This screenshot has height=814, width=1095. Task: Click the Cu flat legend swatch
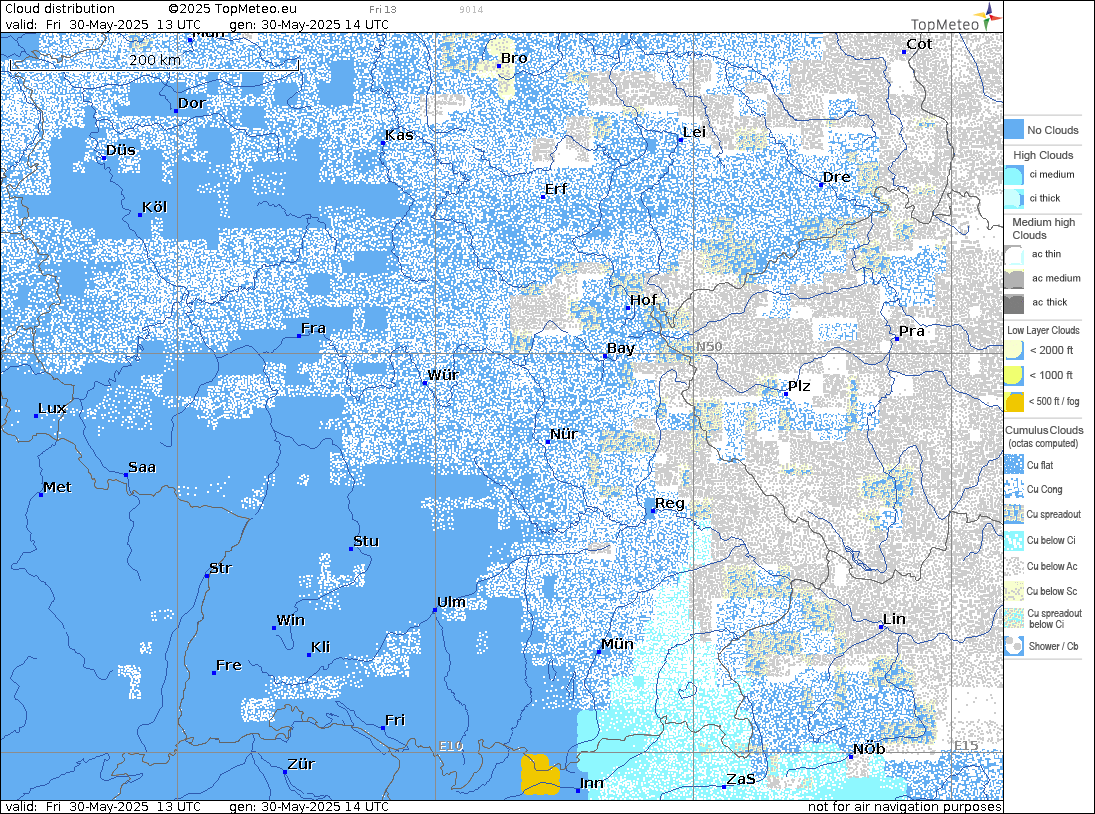point(1014,464)
